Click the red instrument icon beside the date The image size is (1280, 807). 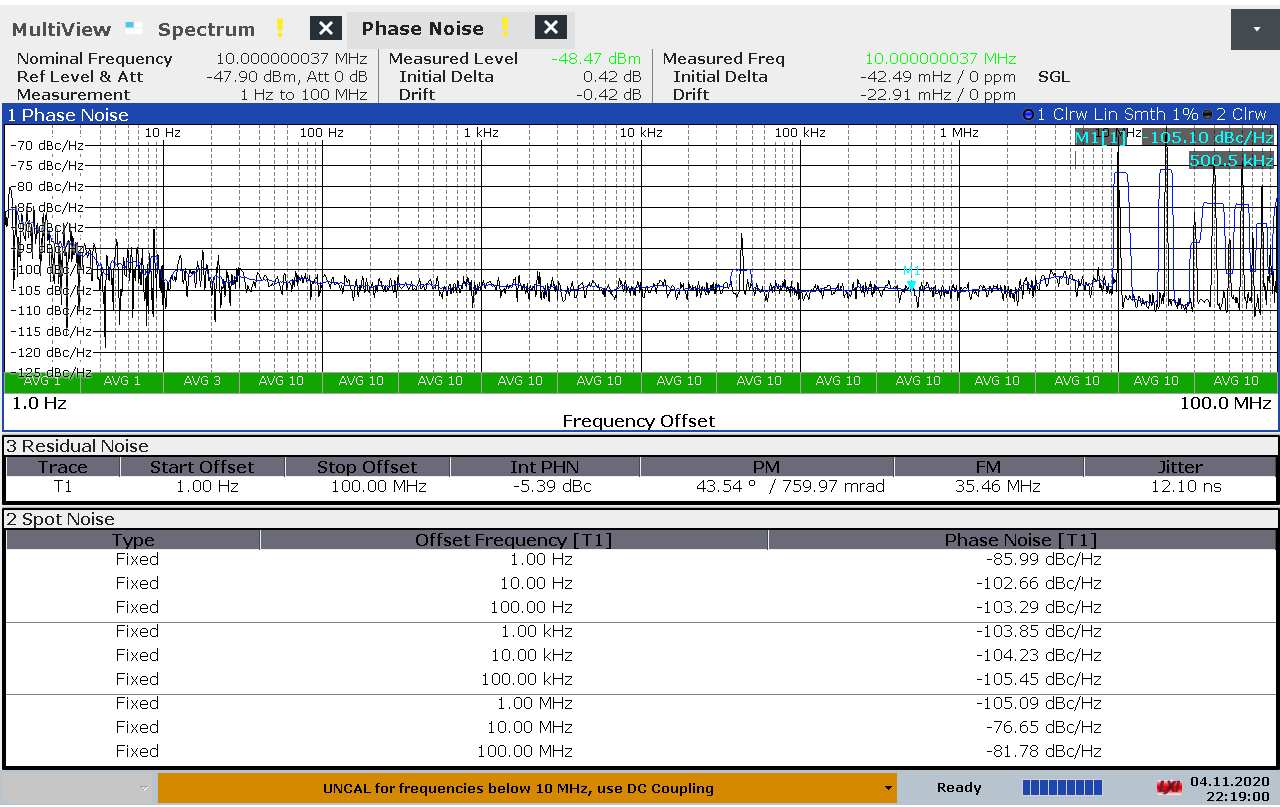click(x=1167, y=787)
